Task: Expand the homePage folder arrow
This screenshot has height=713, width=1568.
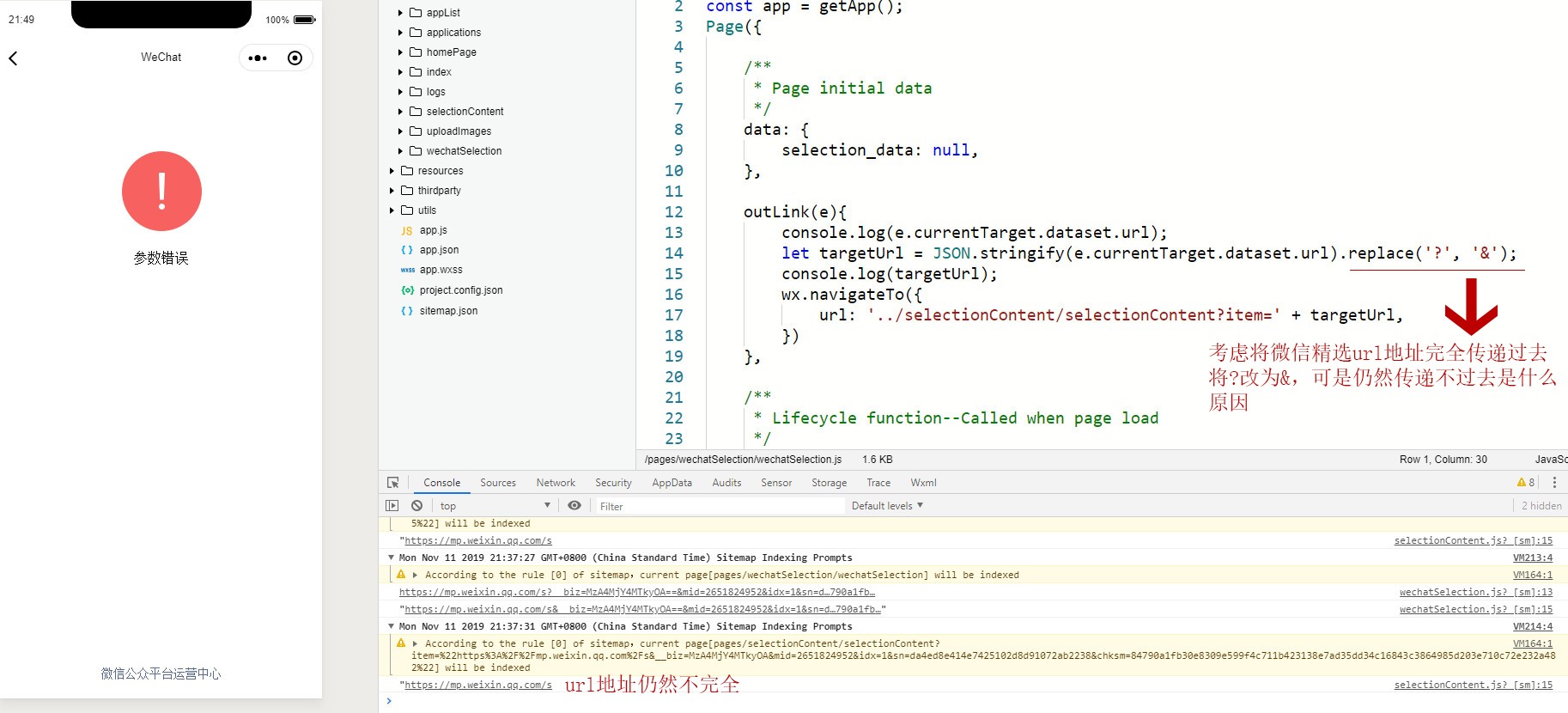Action: (x=400, y=52)
